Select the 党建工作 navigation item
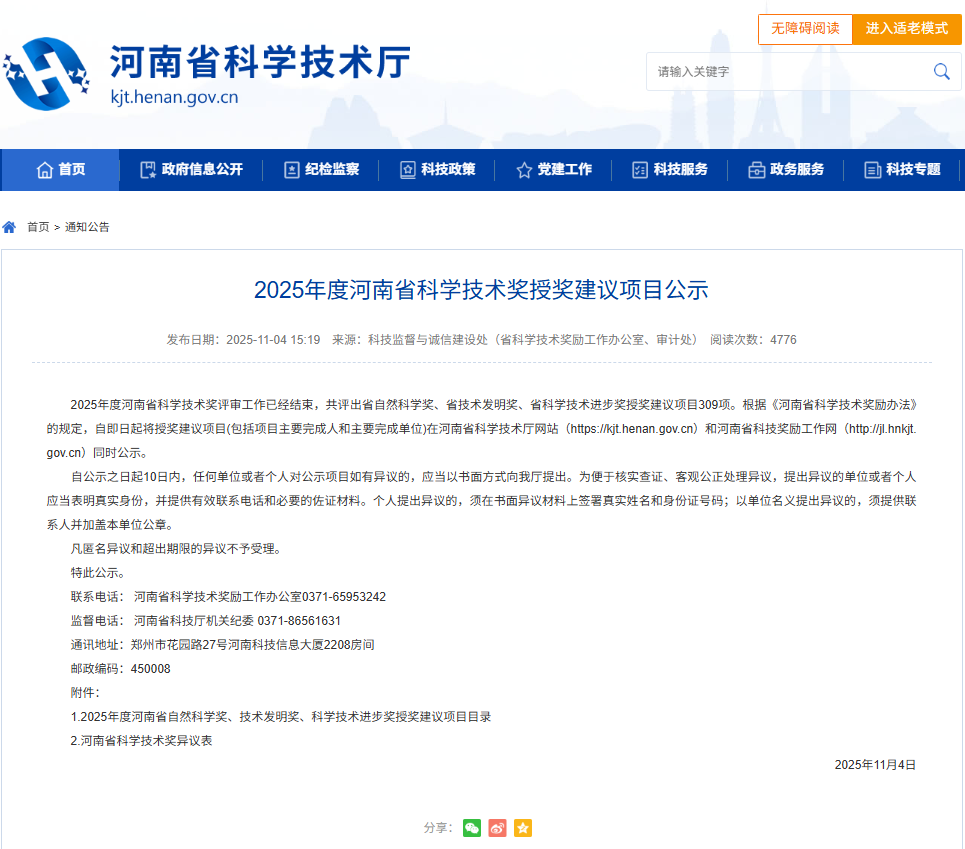The width and height of the screenshot is (965, 849). 553,170
